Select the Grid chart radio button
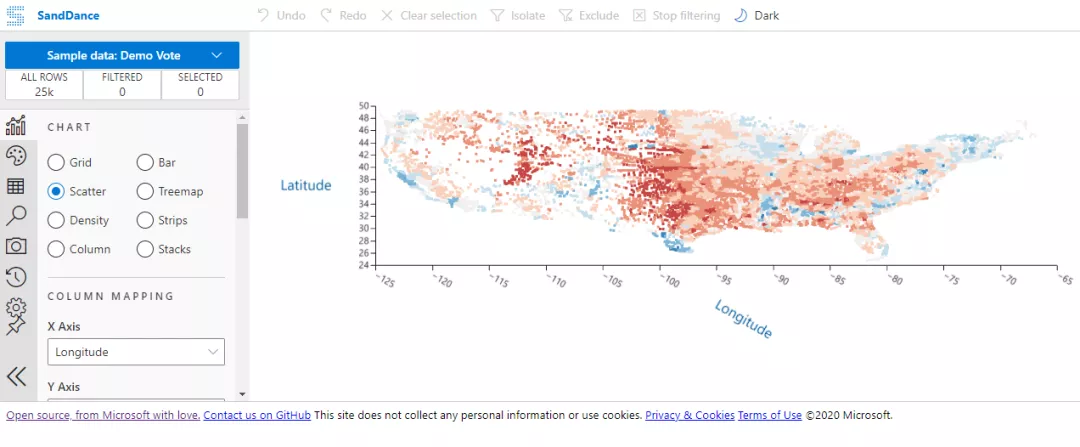The width and height of the screenshot is (1080, 447). coord(56,163)
